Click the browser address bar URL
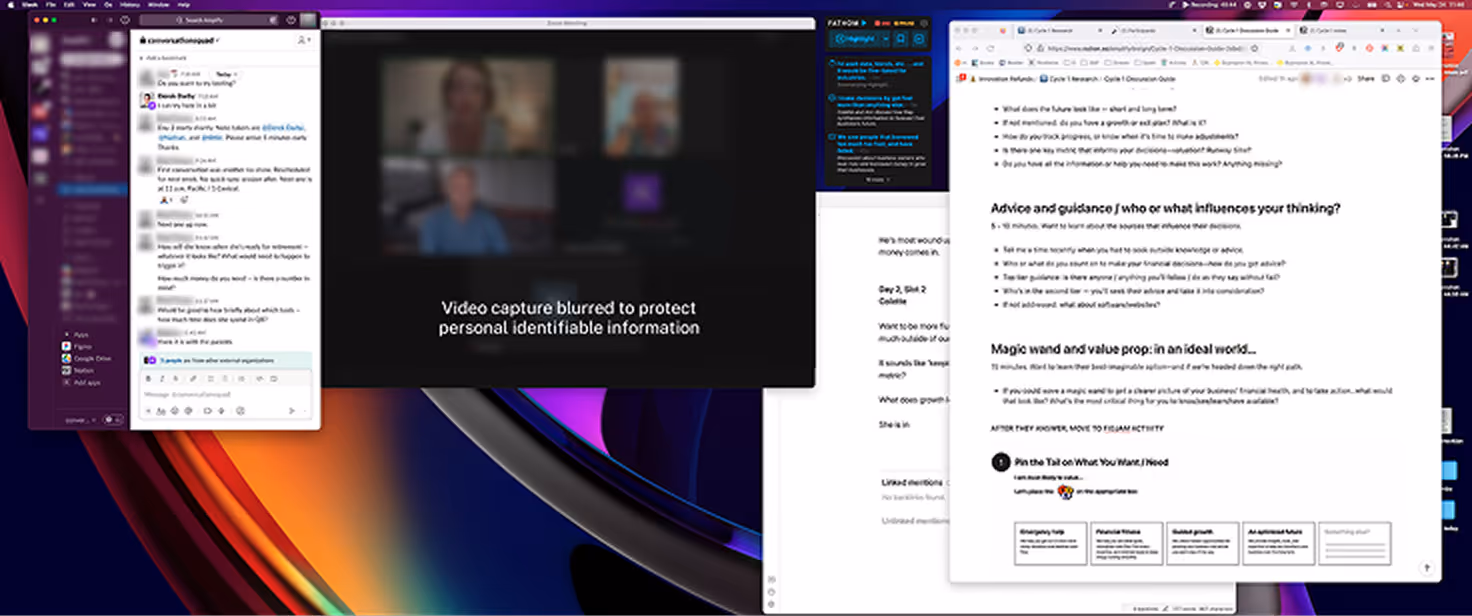The width and height of the screenshot is (1472, 616). 1143,48
